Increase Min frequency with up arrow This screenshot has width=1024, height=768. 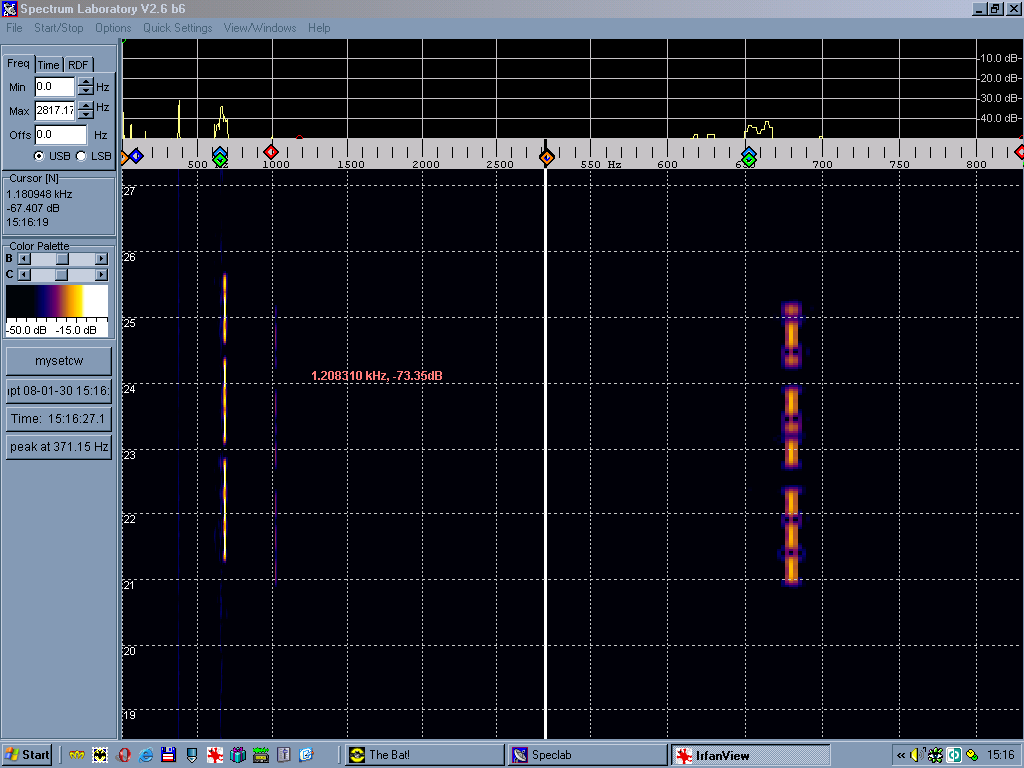click(x=86, y=82)
